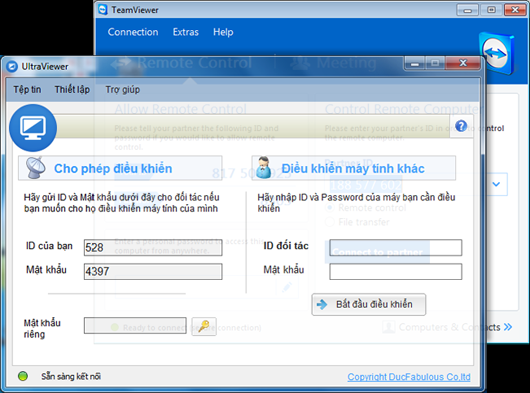Click the blue help question mark icon

pos(461,126)
